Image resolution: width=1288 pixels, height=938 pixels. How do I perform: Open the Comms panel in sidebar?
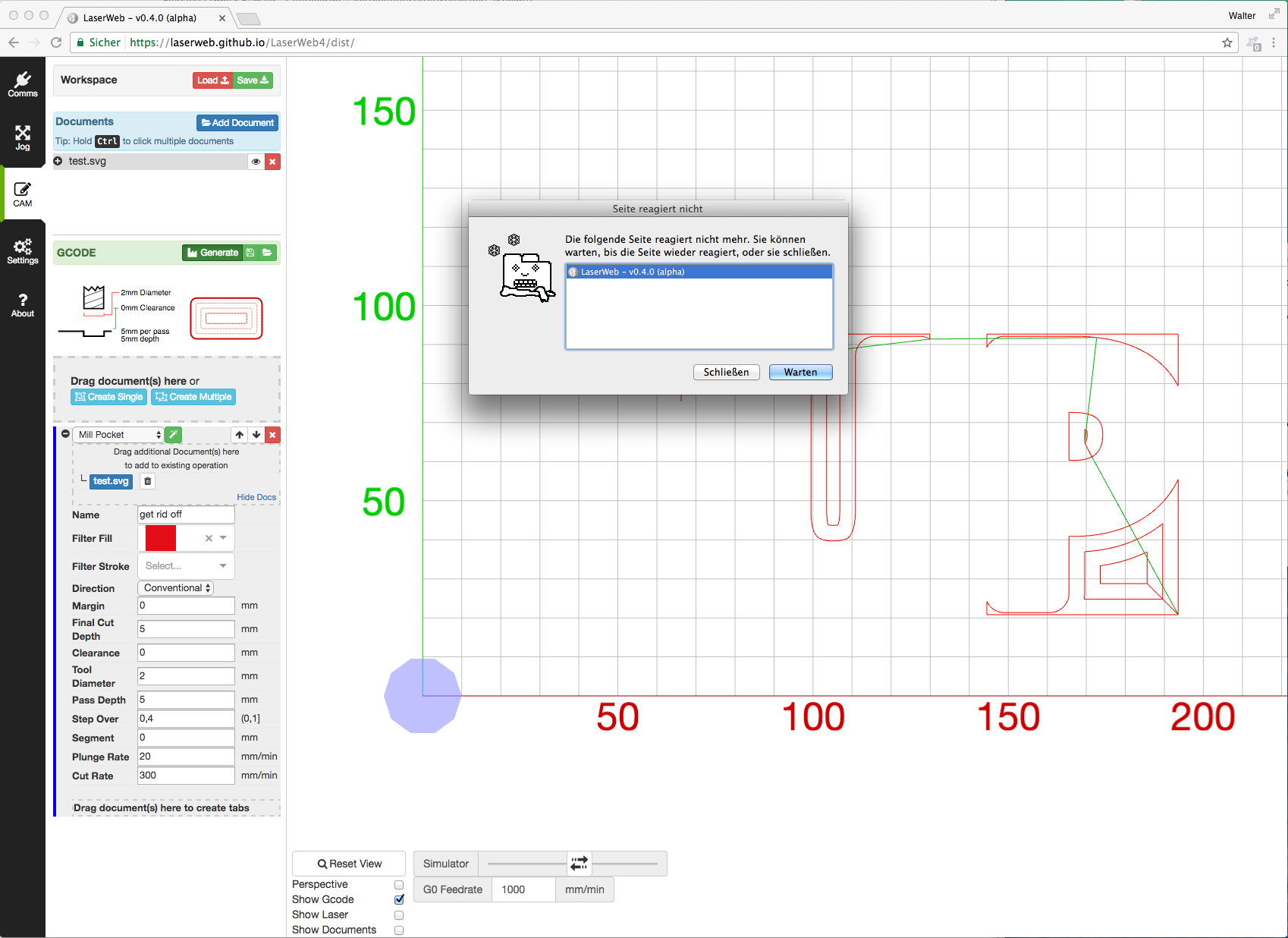[x=23, y=84]
